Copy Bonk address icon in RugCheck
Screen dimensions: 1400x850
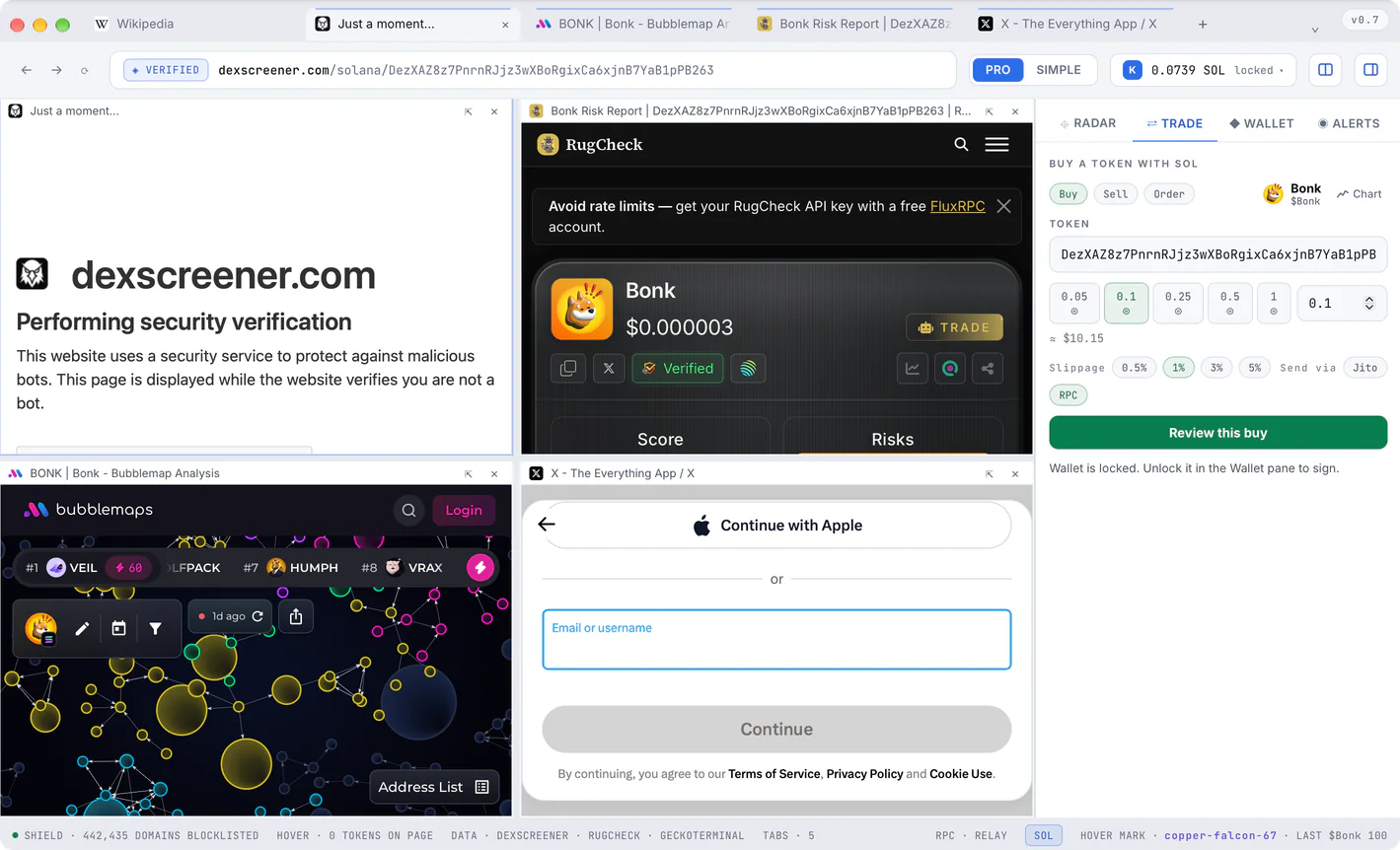(x=568, y=369)
